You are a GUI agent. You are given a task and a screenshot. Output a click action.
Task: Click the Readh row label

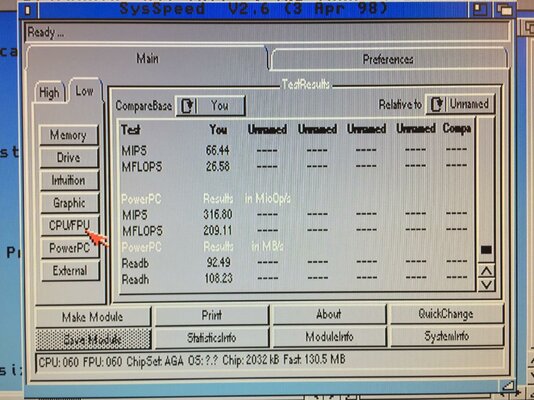point(135,279)
